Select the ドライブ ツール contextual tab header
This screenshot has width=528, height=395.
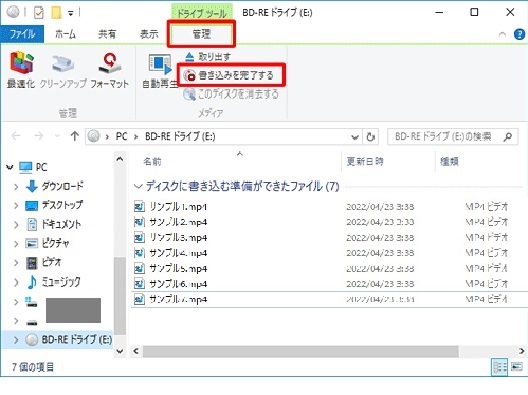pos(202,13)
